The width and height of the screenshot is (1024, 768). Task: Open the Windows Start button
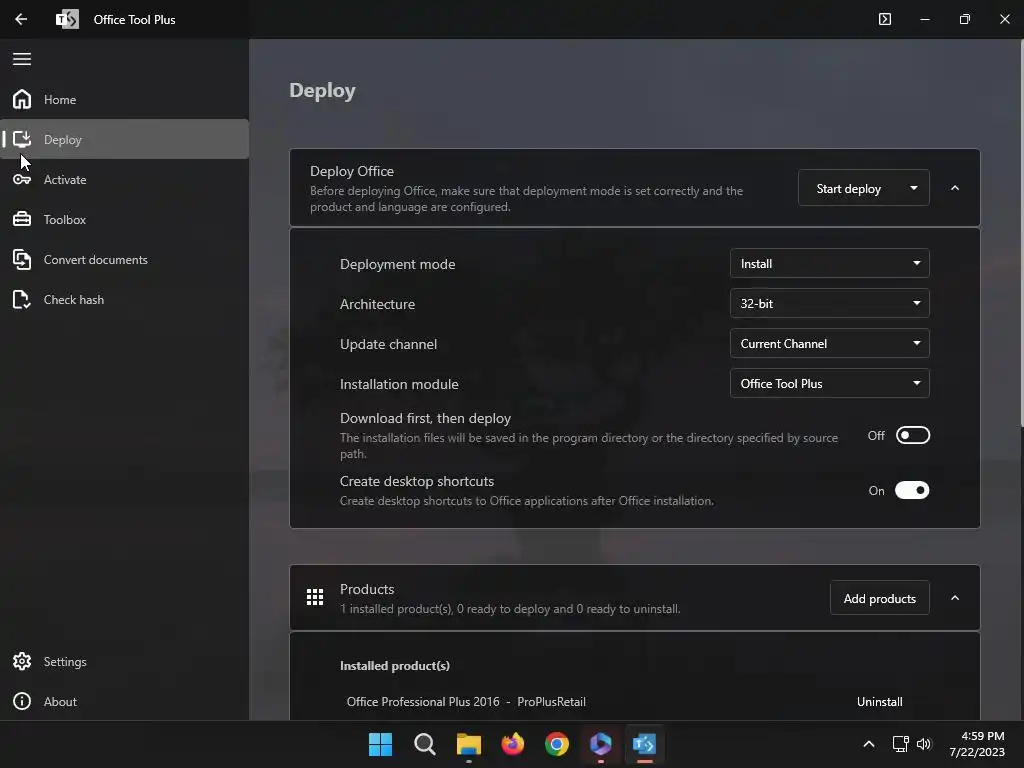380,744
